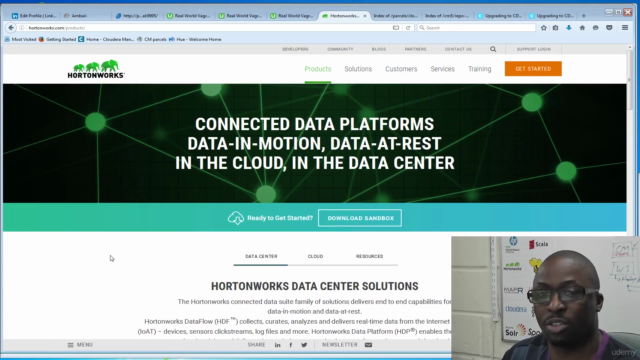
Task: Select the Cloud section tab
Action: (x=315, y=256)
